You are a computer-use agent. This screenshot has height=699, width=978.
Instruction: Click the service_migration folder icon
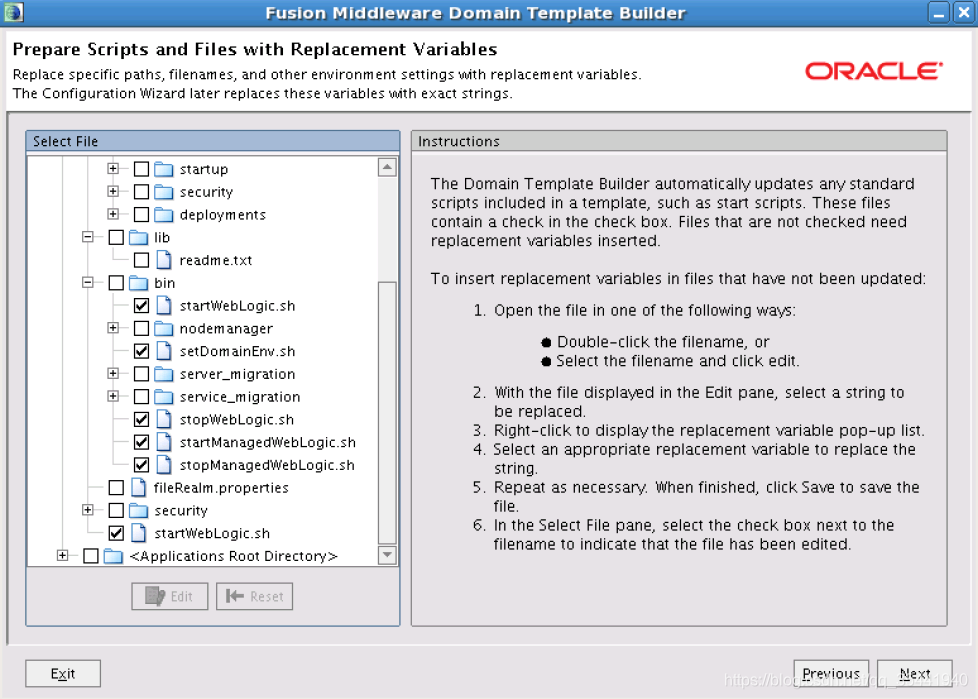pos(163,397)
